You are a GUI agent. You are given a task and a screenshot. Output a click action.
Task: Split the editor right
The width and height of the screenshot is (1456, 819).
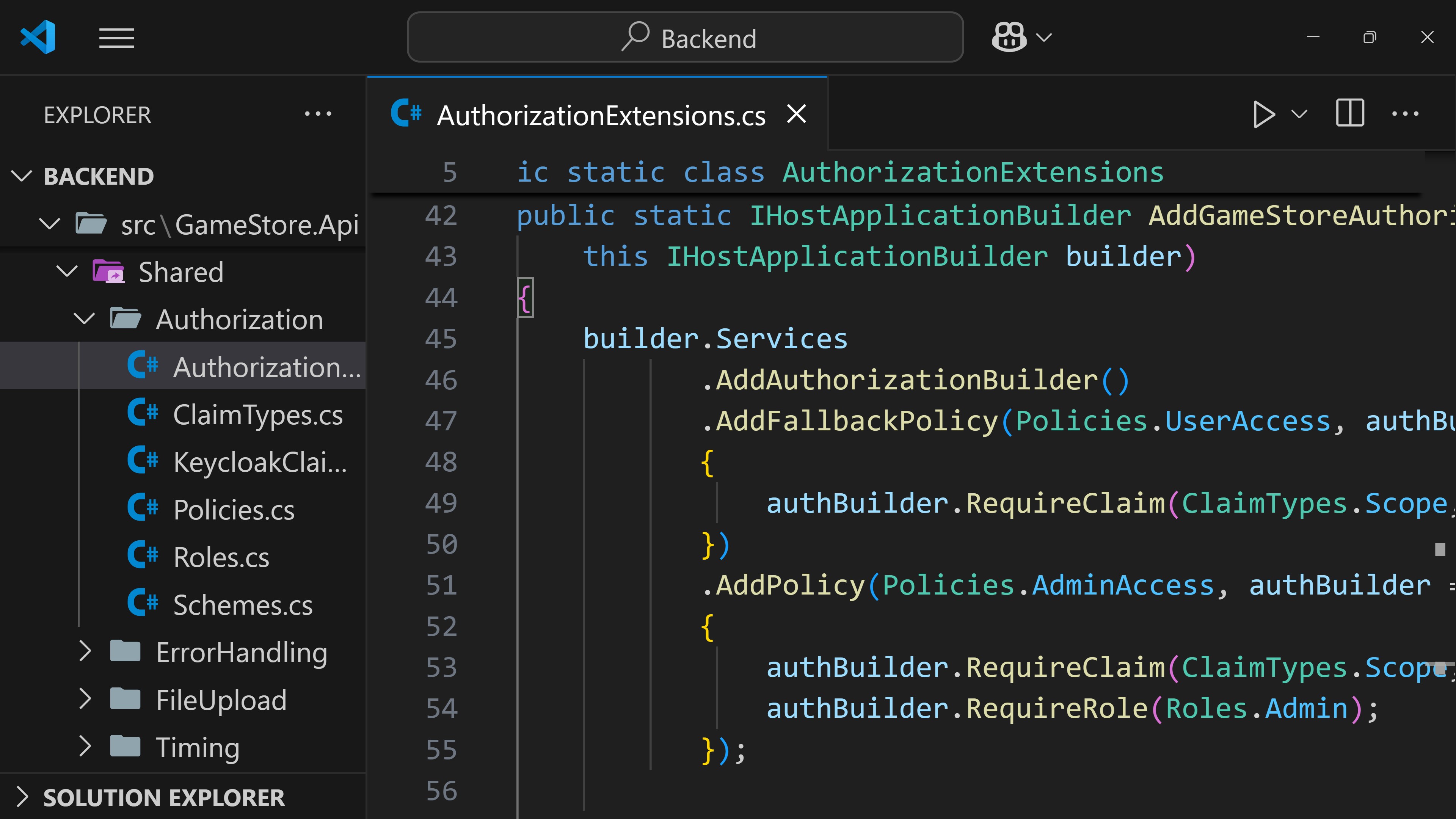click(1350, 114)
